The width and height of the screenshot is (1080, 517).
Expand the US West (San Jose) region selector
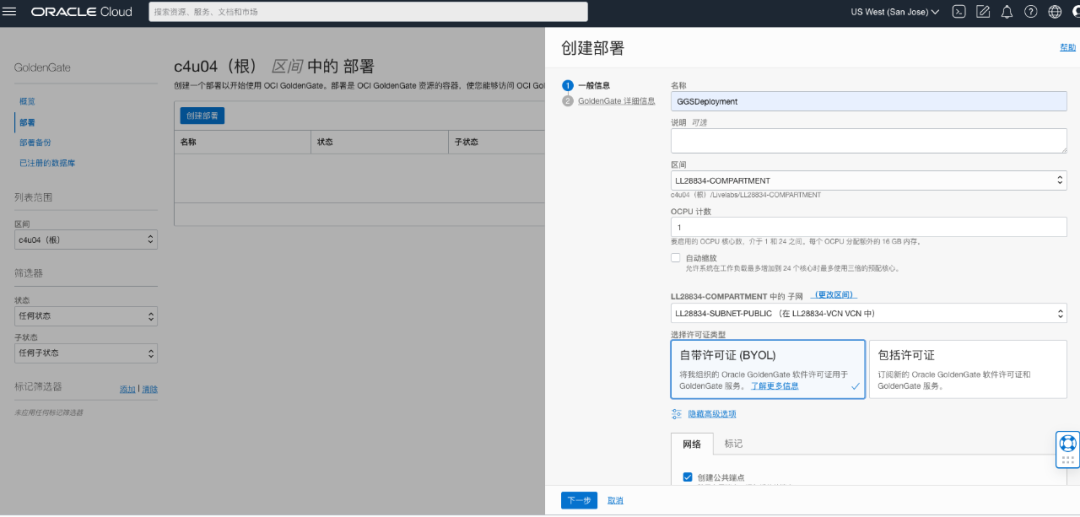[895, 12]
